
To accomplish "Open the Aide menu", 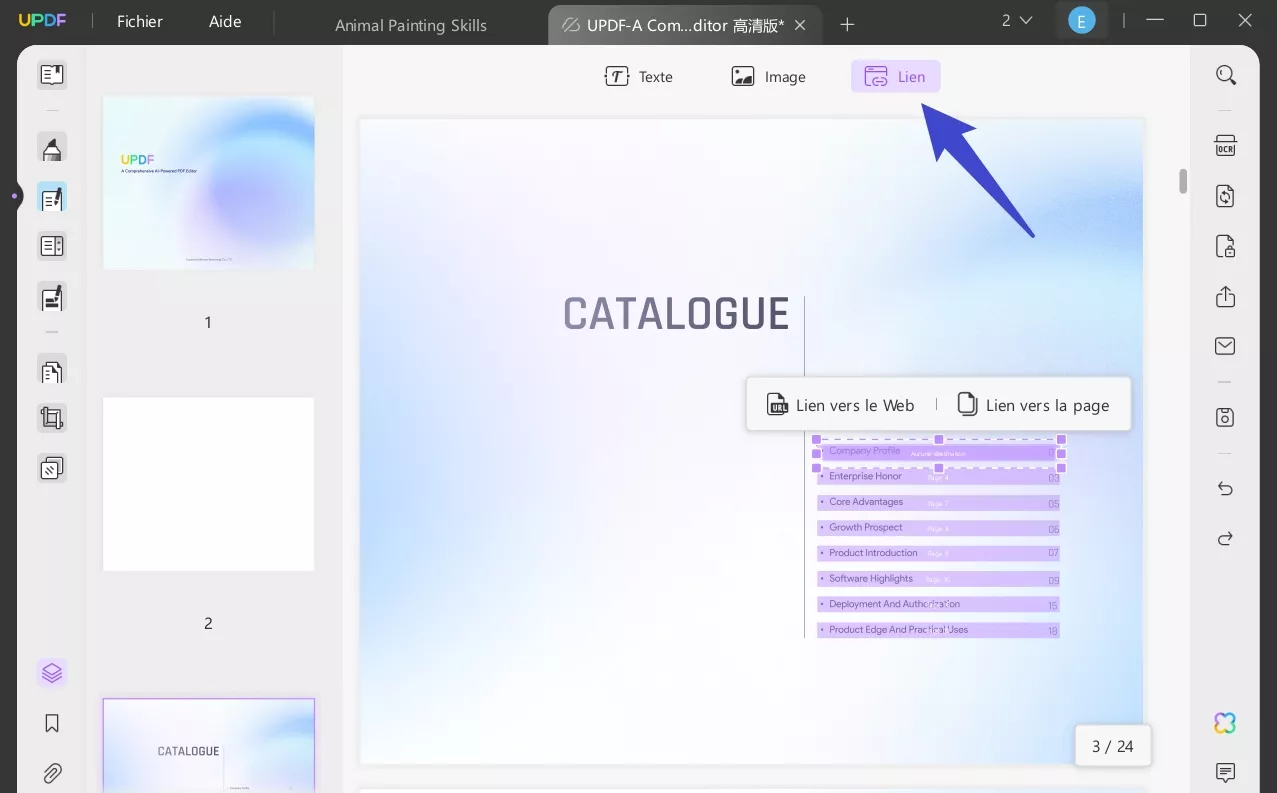I will (225, 21).
